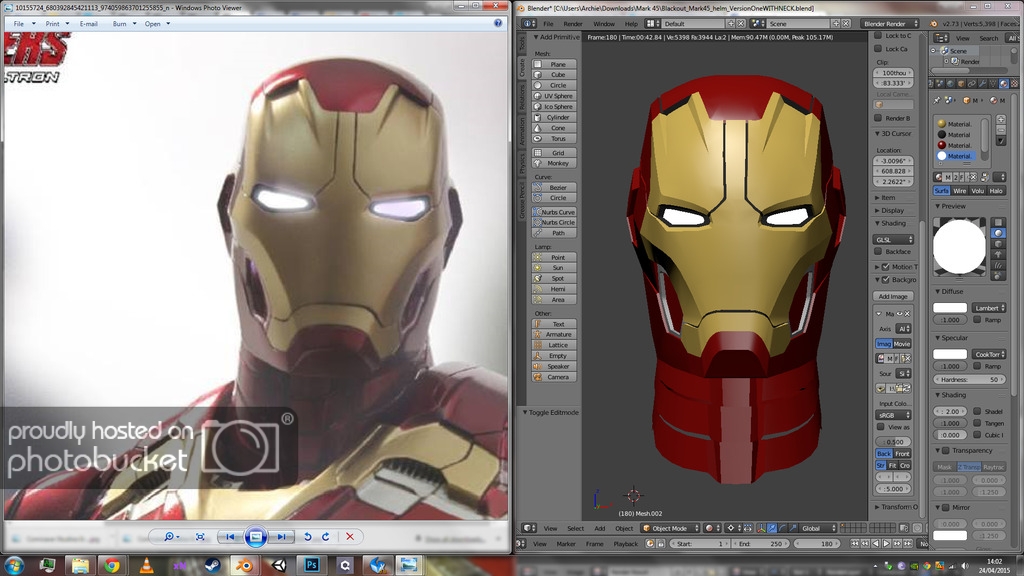
Task: Add a Torus mesh primitive
Action: [554, 138]
